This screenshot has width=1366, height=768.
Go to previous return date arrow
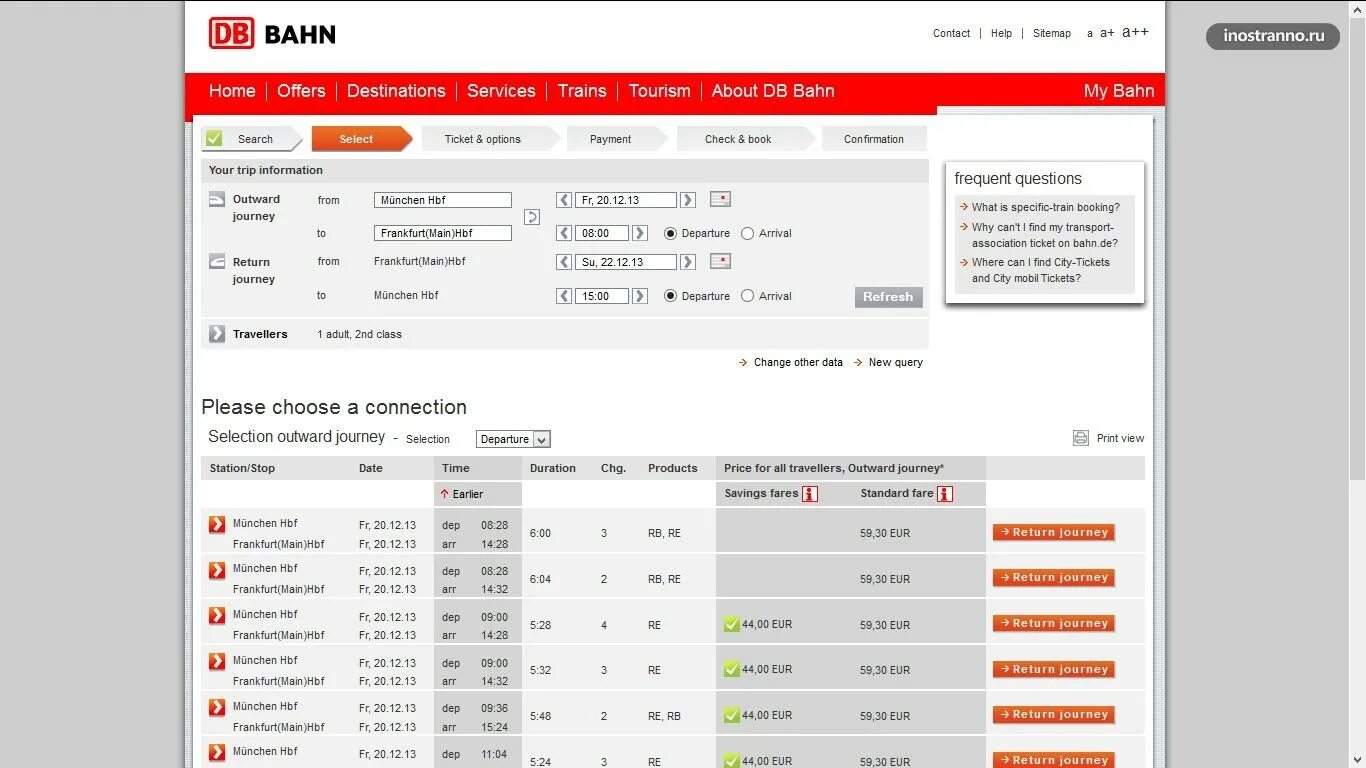coord(564,262)
